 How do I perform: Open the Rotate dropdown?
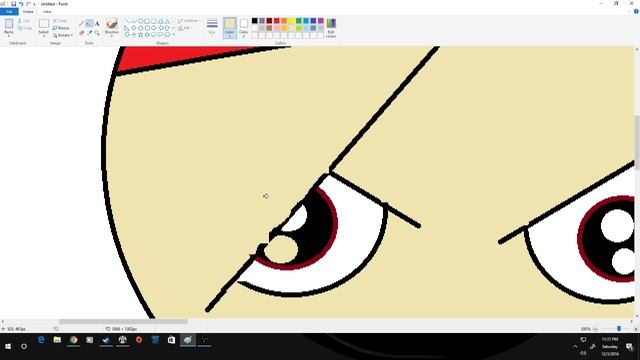63,35
